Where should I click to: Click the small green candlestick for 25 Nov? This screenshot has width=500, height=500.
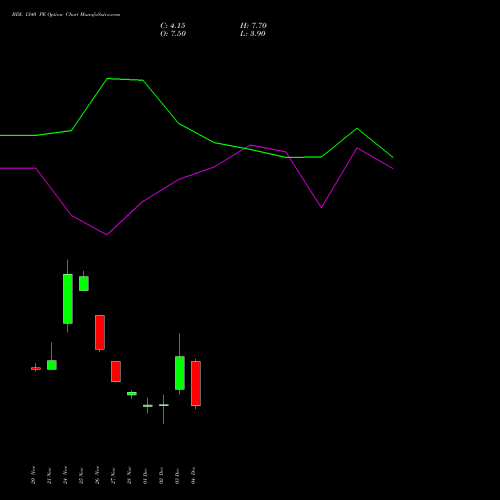(84, 283)
